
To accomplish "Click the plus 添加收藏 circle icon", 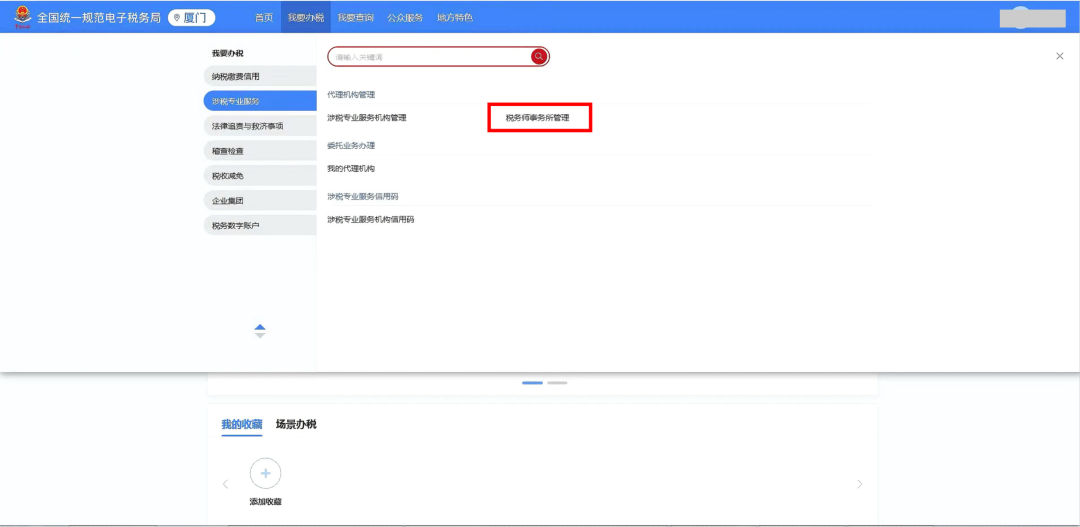I will (265, 474).
